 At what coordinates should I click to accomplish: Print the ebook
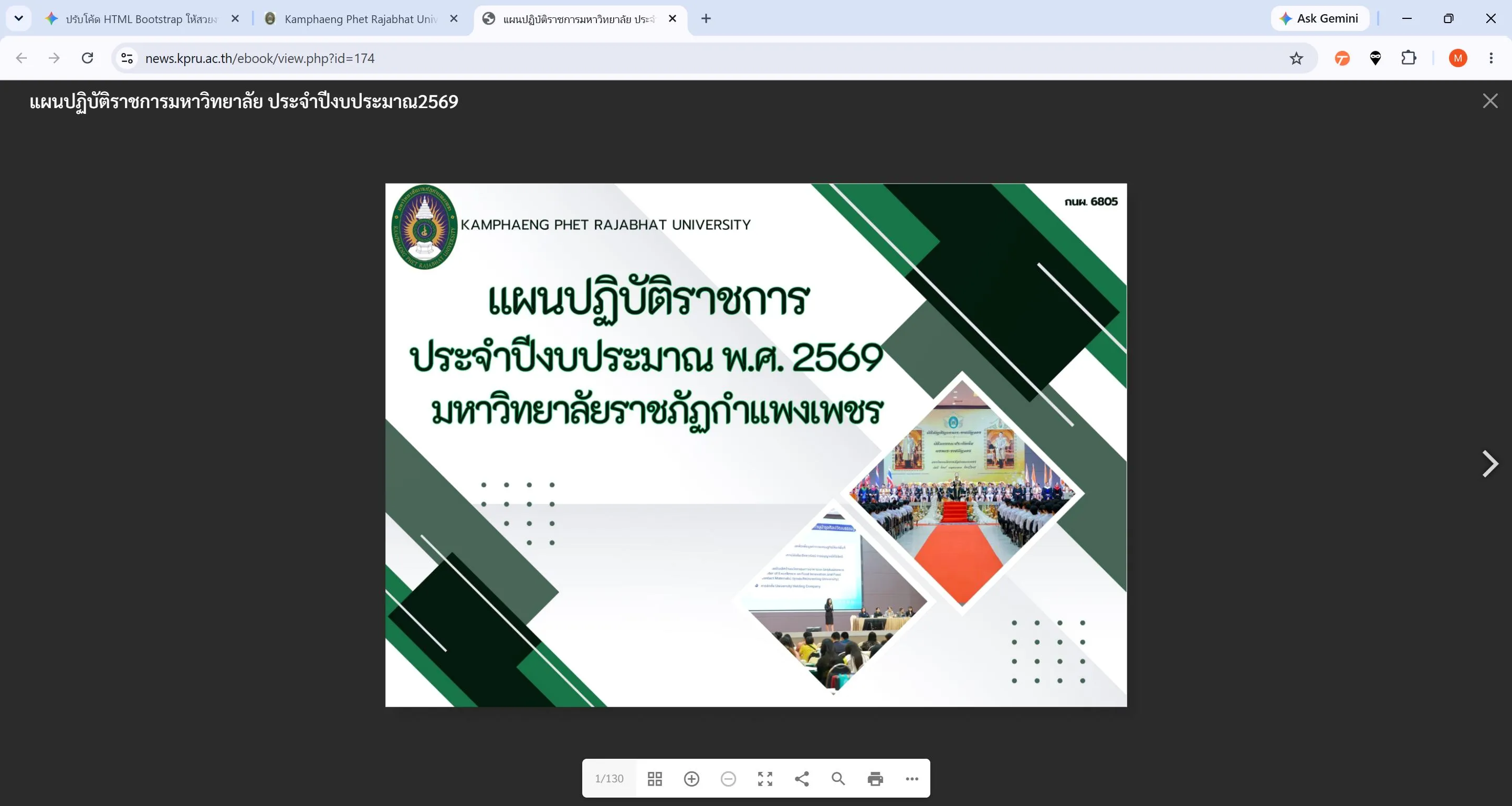click(875, 778)
